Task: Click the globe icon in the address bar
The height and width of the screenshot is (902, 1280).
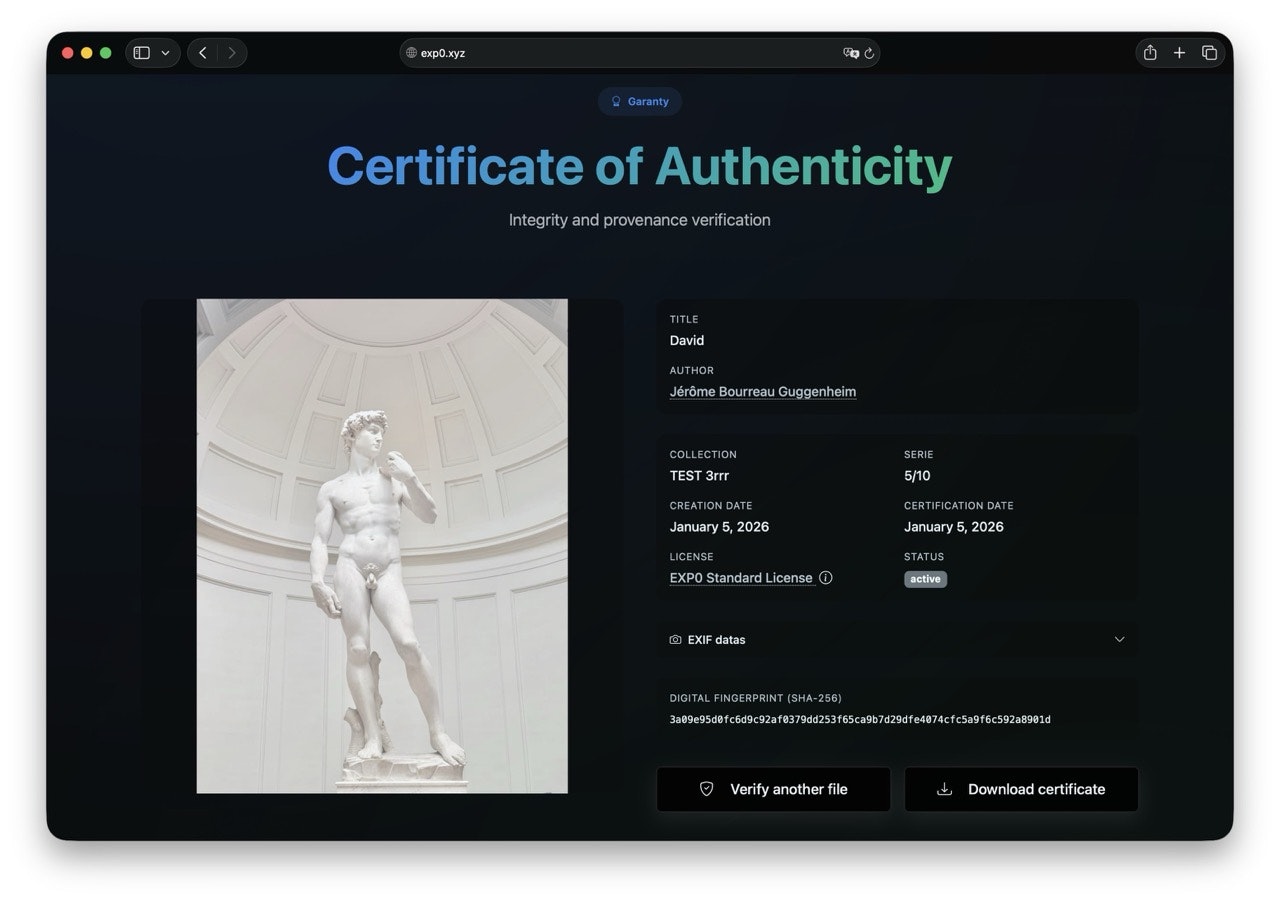Action: pos(411,53)
